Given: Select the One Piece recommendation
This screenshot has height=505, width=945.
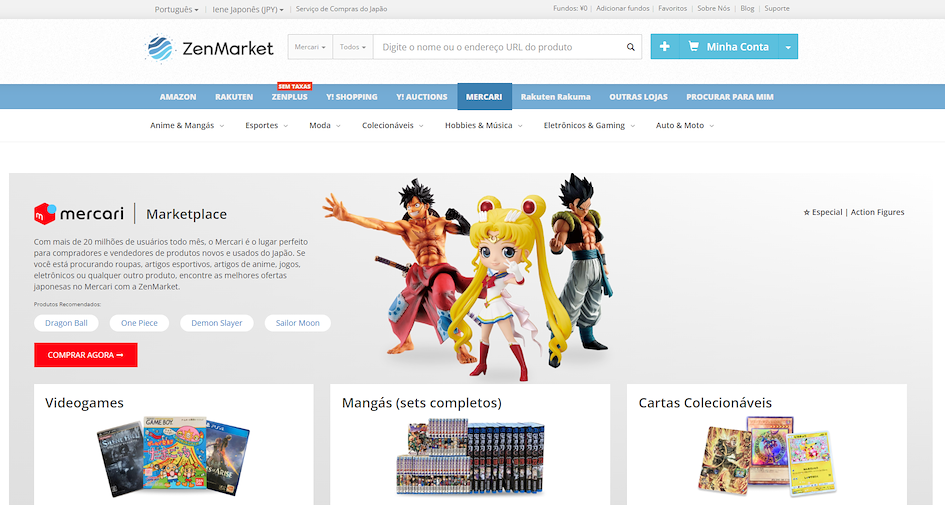Looking at the screenshot, I should (x=139, y=323).
